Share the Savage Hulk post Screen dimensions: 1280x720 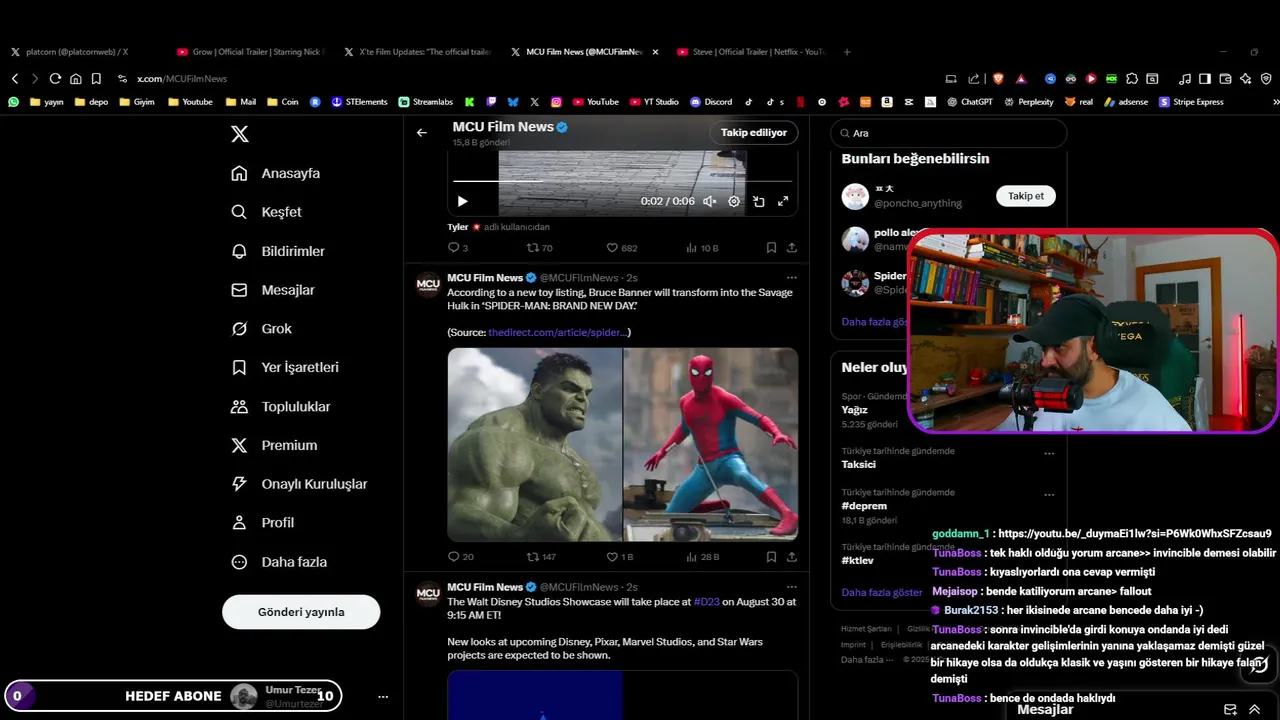(x=792, y=557)
